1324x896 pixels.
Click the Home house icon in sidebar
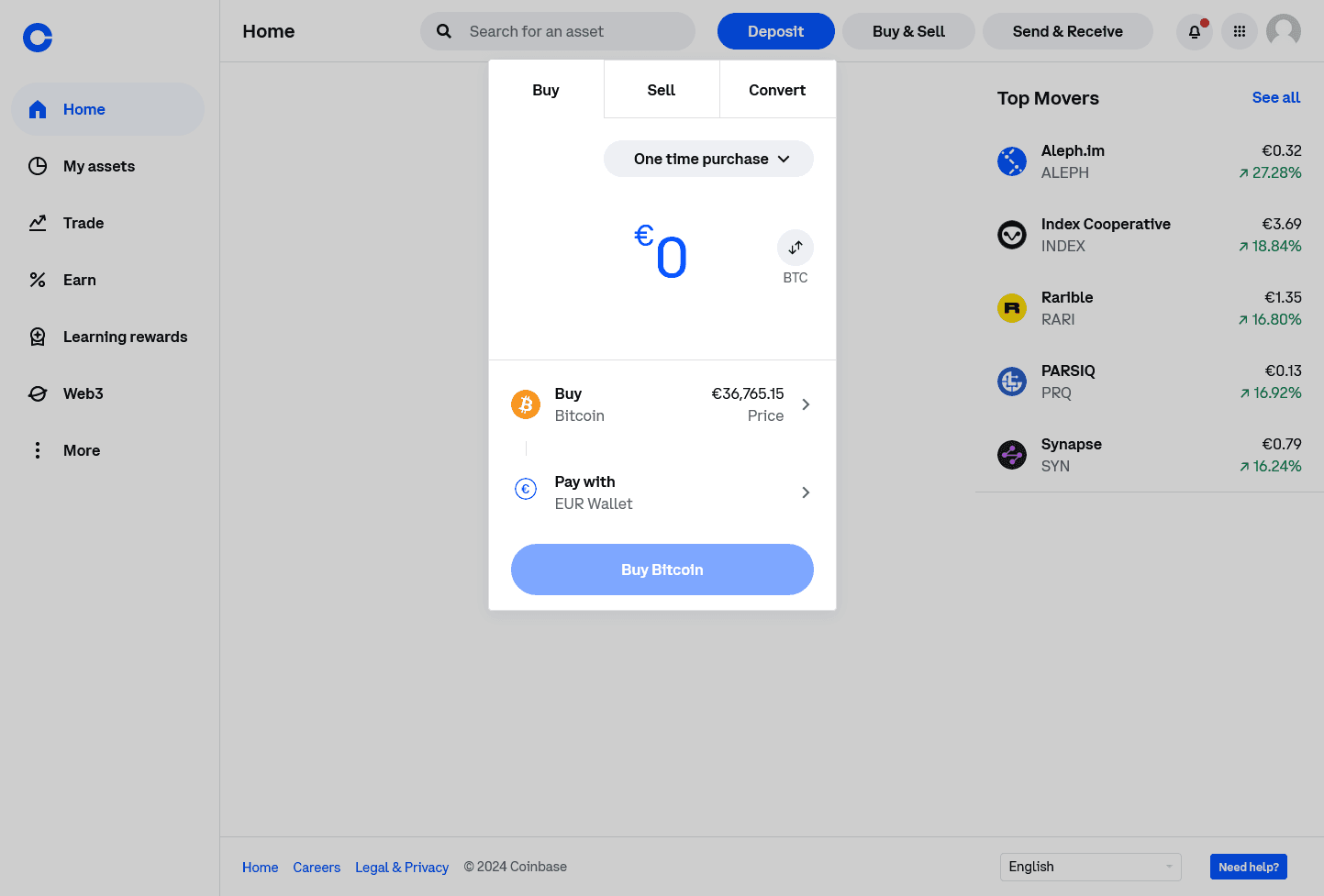click(38, 109)
